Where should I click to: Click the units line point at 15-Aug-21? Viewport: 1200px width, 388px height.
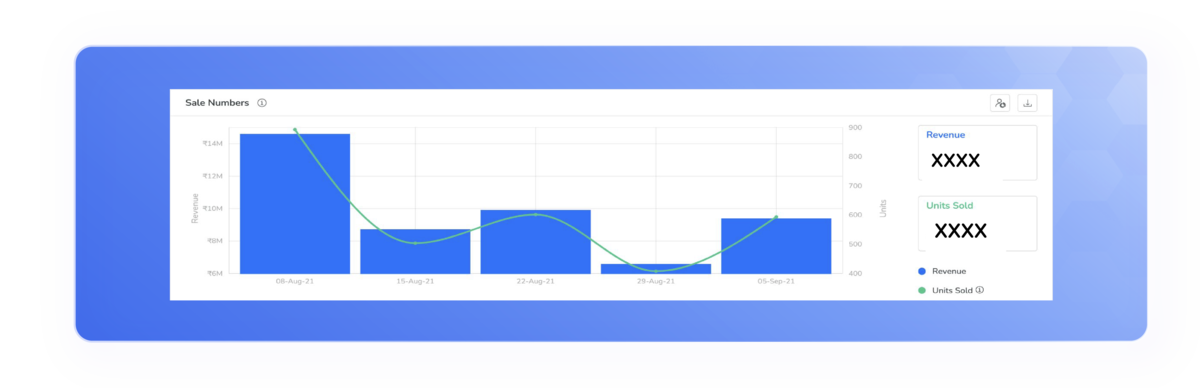tap(415, 243)
